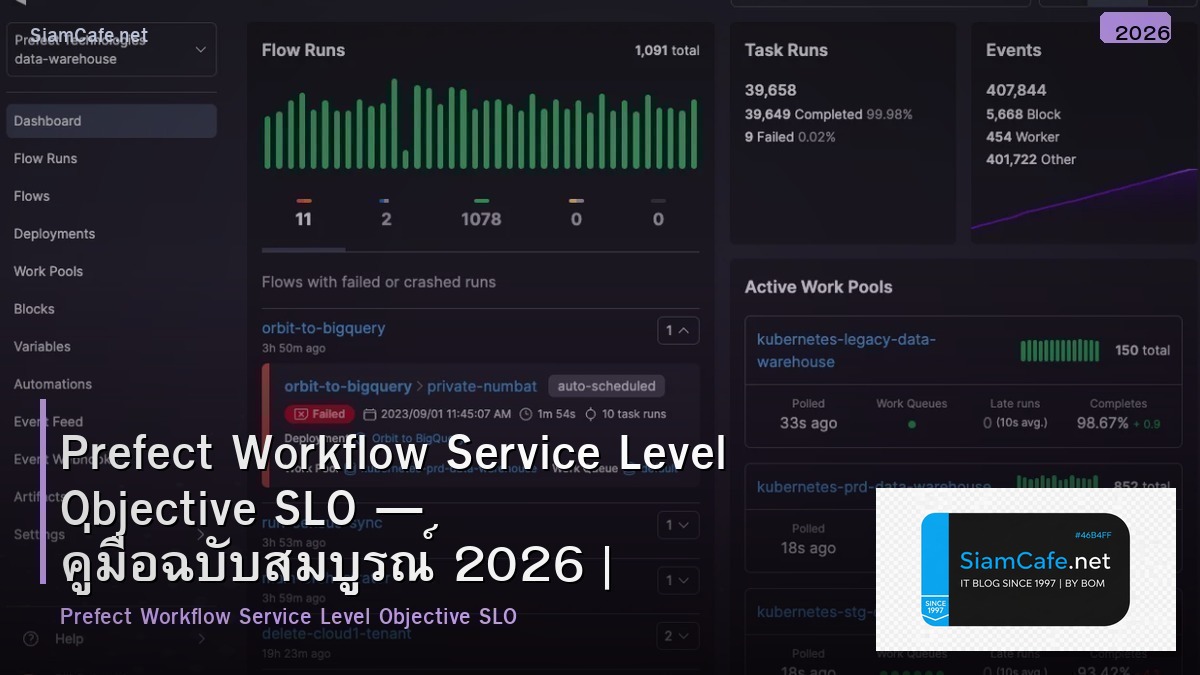
Task: Open Help from the sidebar menu
Action: pos(69,638)
